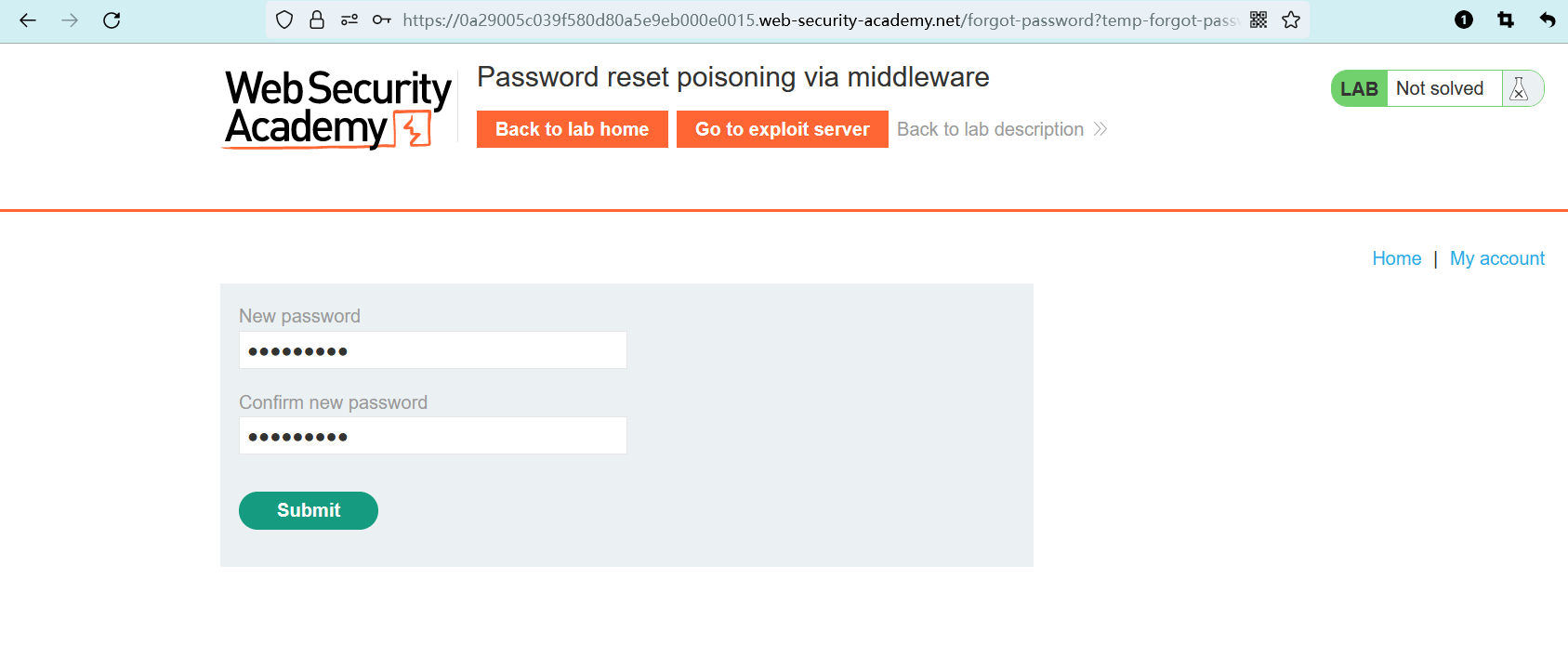Navigate to the Home link
Screen dimensions: 1568x658
[1396, 258]
